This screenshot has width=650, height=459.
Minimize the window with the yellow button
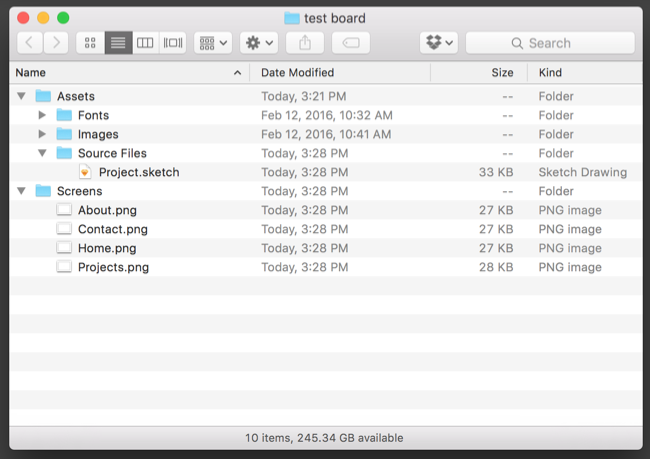(x=43, y=18)
